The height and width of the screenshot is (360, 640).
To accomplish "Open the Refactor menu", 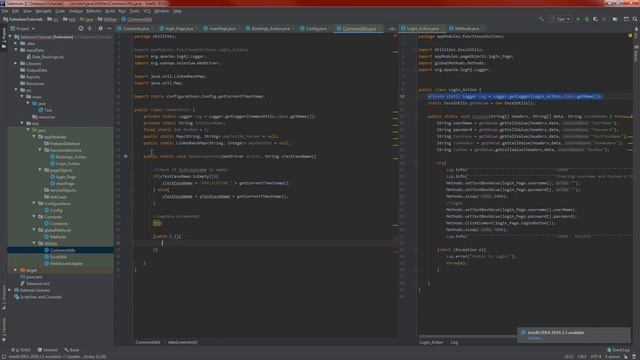I will (x=93, y=11).
